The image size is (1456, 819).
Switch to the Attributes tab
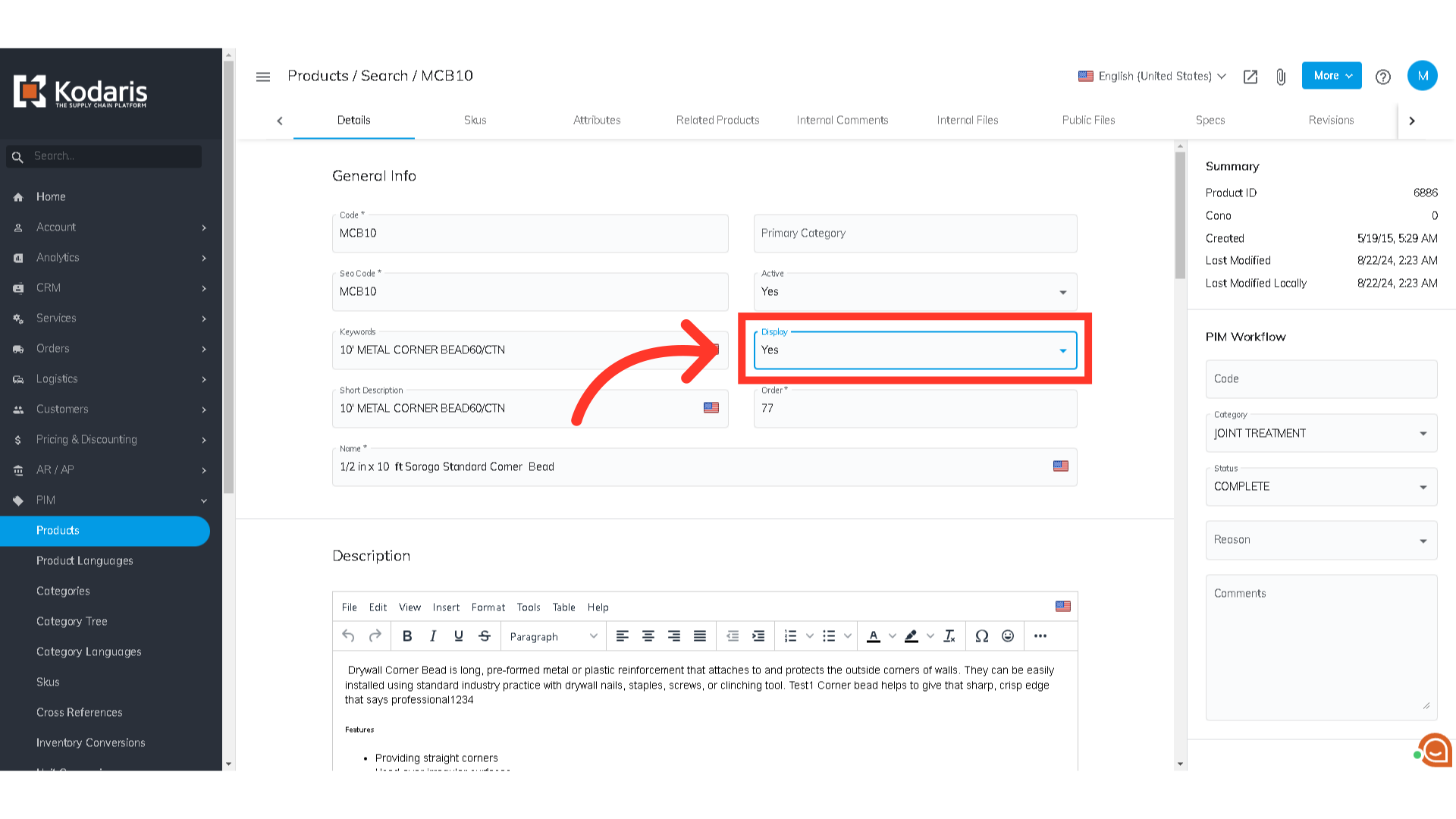pos(597,120)
